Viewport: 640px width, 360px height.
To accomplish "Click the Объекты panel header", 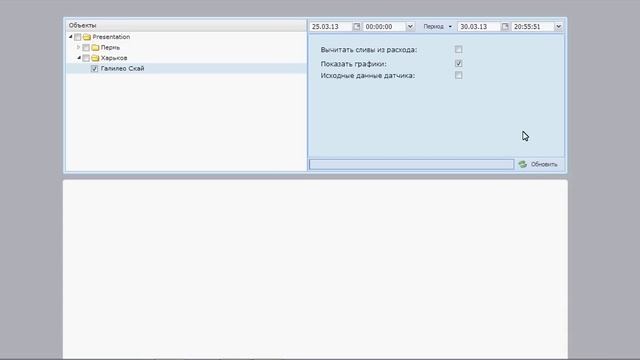I will (186, 25).
